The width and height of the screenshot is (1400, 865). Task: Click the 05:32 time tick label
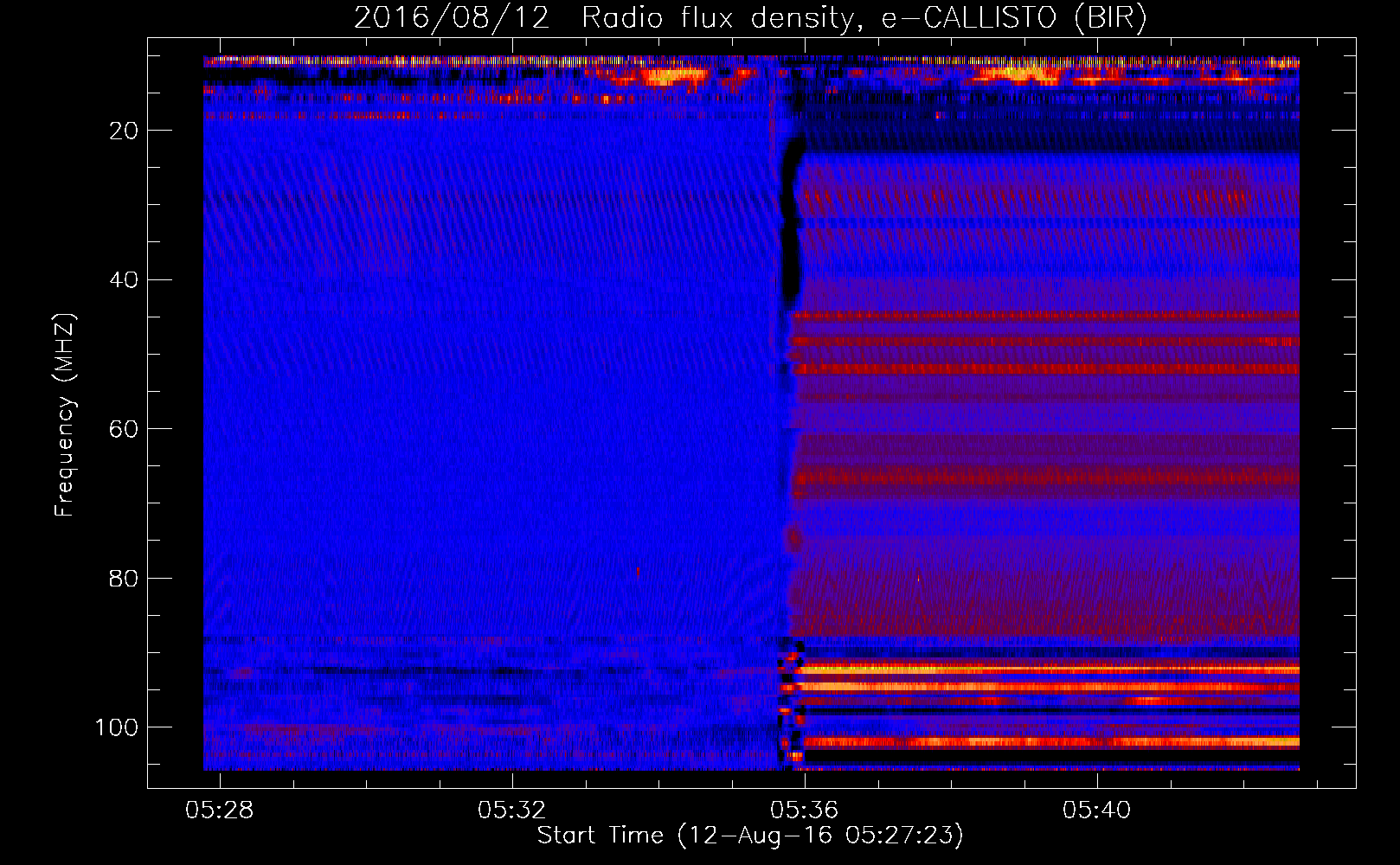[x=512, y=811]
